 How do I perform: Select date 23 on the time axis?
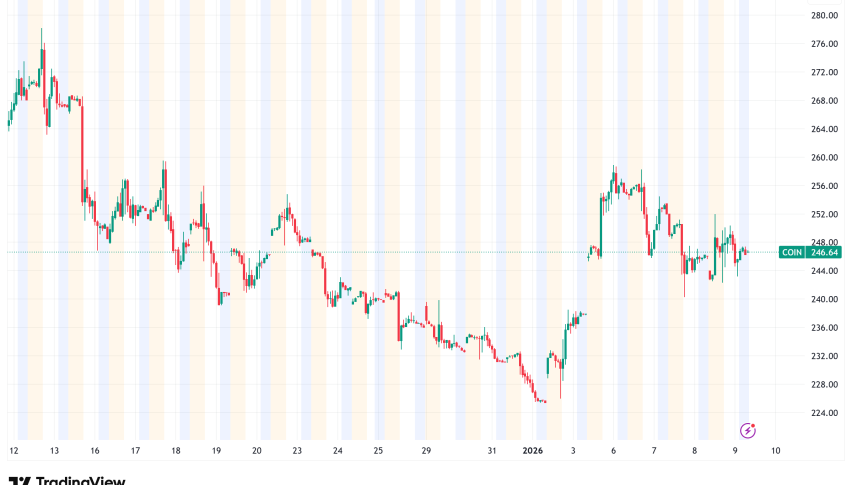tap(297, 452)
